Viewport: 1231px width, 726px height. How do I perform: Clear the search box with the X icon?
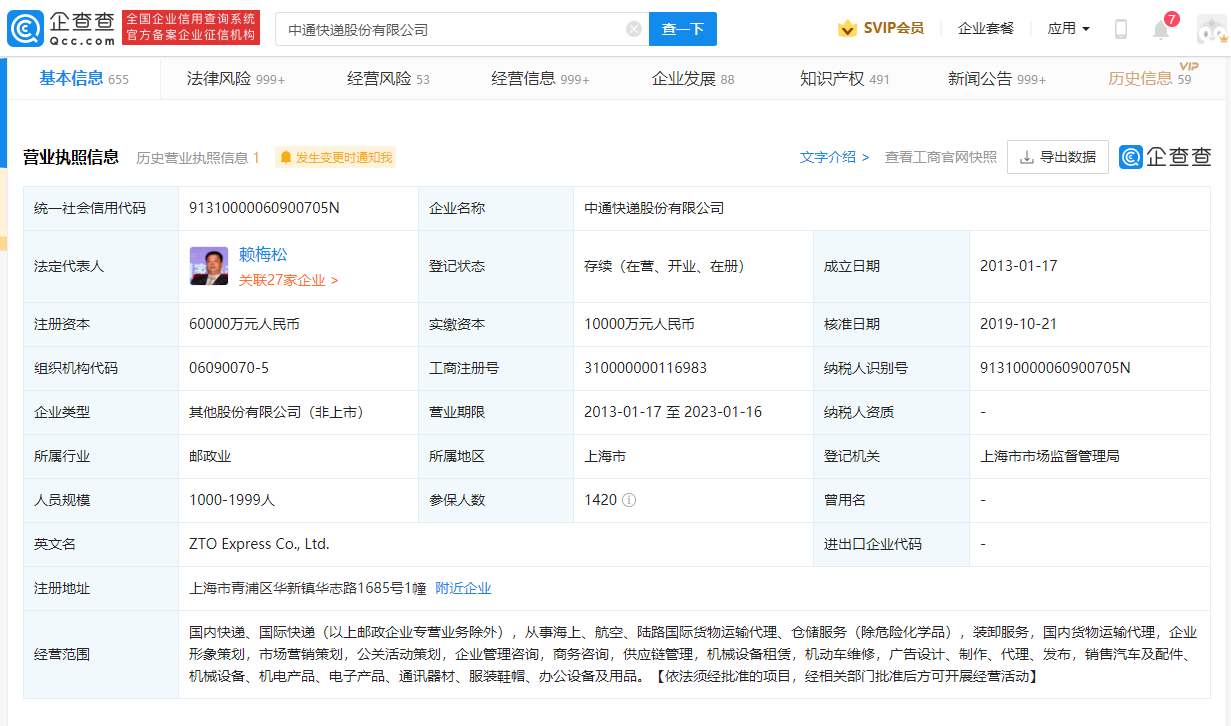point(634,29)
